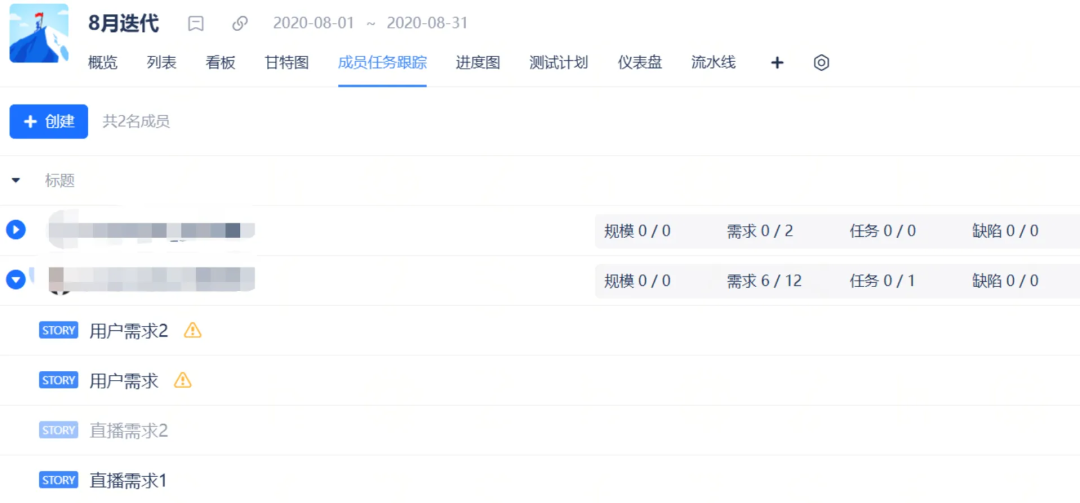Collapse the second member row arrow
Viewport: 1080px width, 503px height.
16,279
